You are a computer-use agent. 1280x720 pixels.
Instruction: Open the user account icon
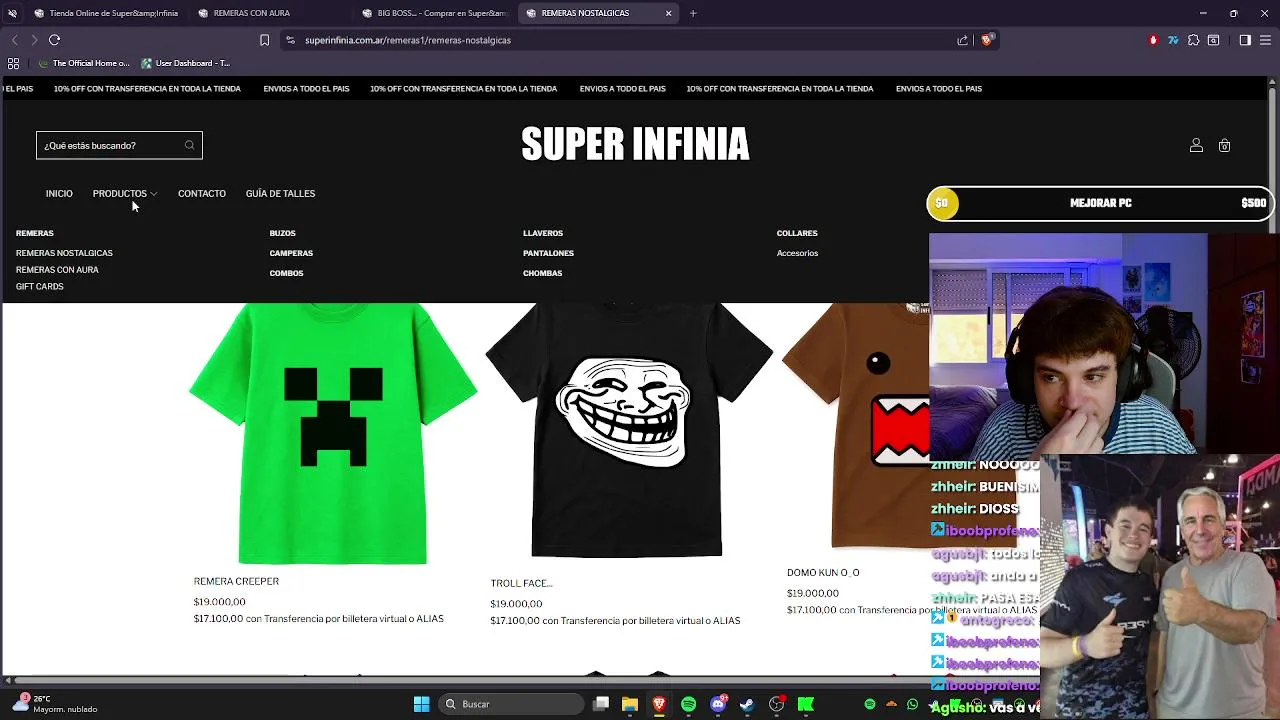[1196, 145]
